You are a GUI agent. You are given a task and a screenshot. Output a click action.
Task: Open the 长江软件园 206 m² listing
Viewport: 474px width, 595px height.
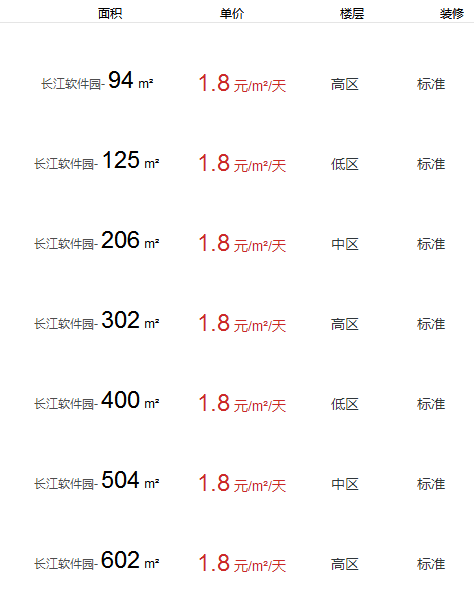point(97,241)
